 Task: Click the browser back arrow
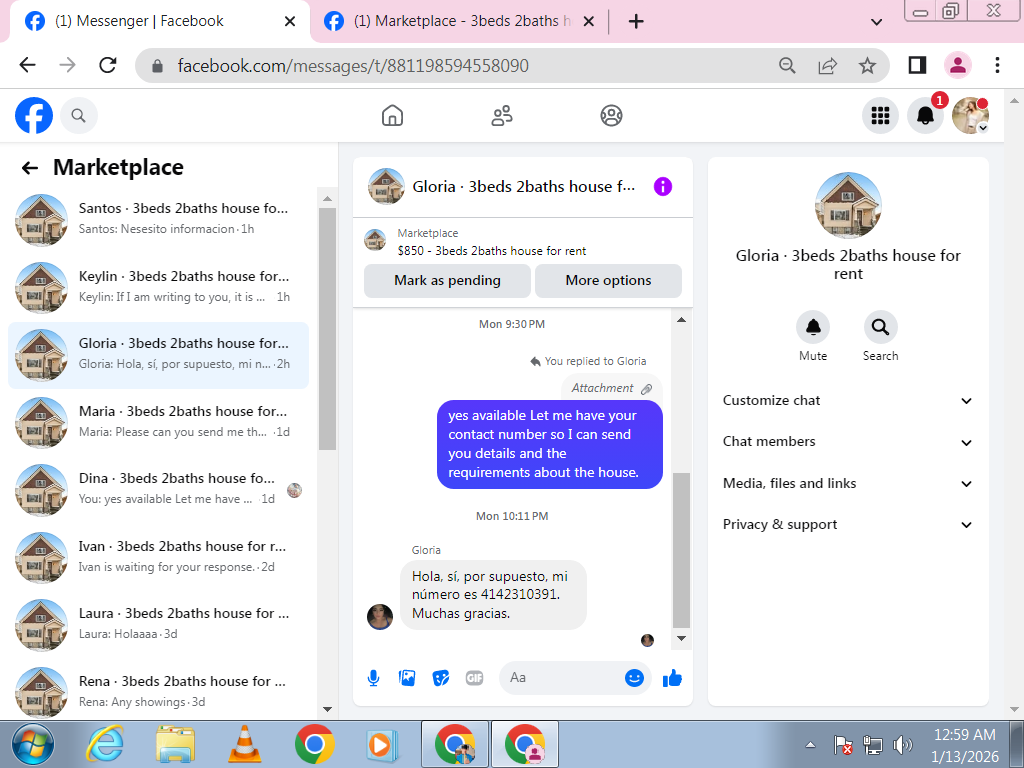(27, 65)
